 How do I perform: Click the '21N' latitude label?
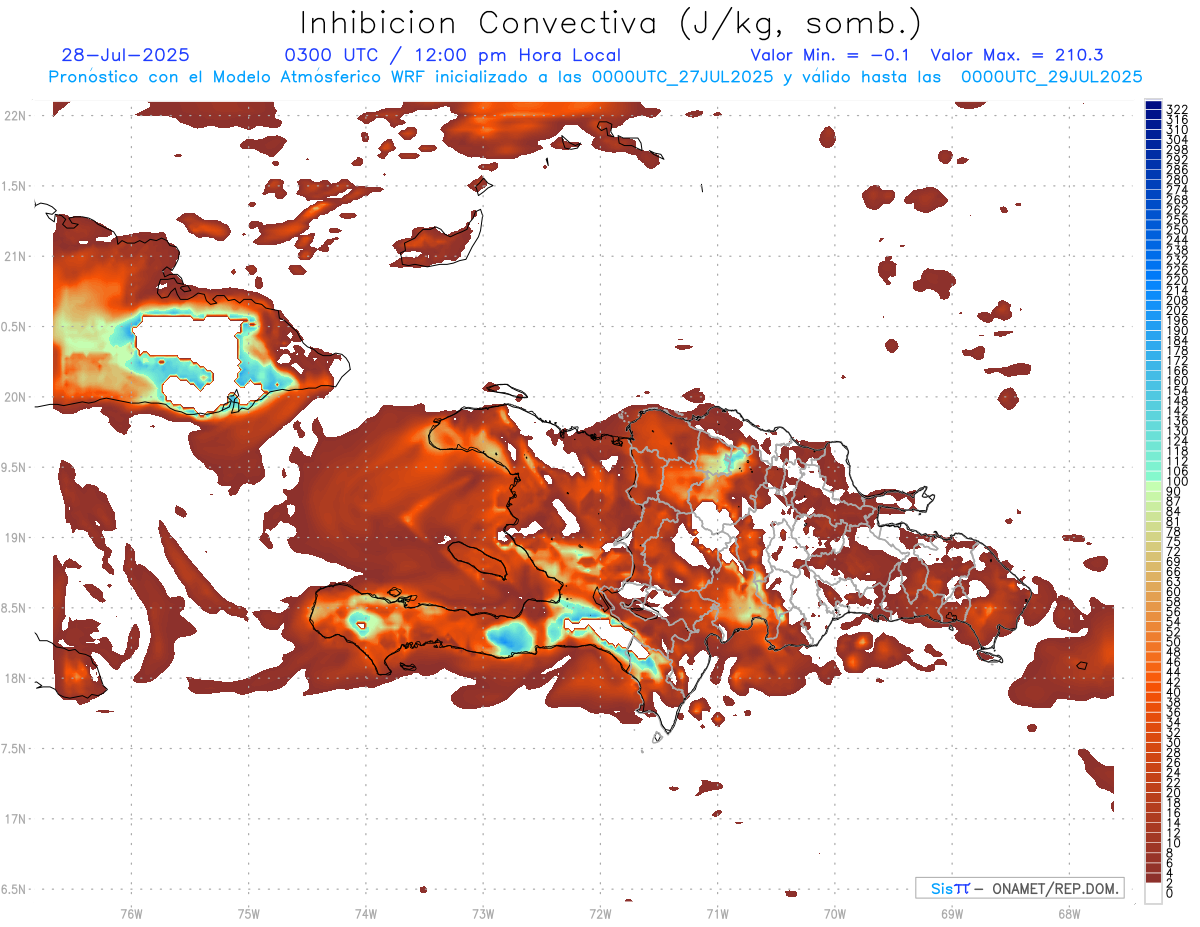(x=15, y=257)
